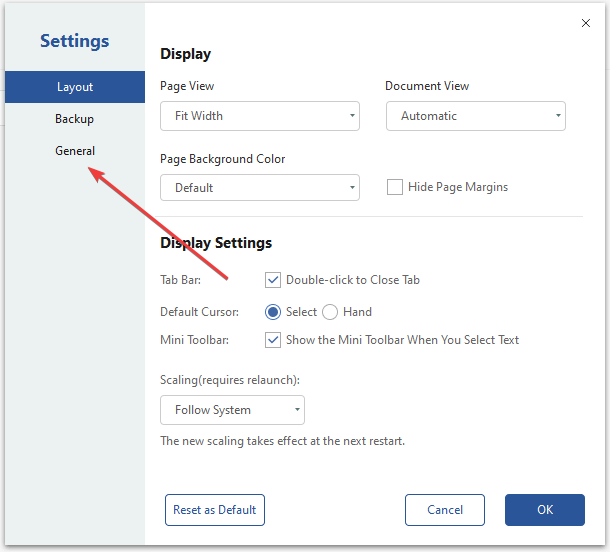Open the Layout settings tab
The height and width of the screenshot is (552, 610).
pos(75,87)
